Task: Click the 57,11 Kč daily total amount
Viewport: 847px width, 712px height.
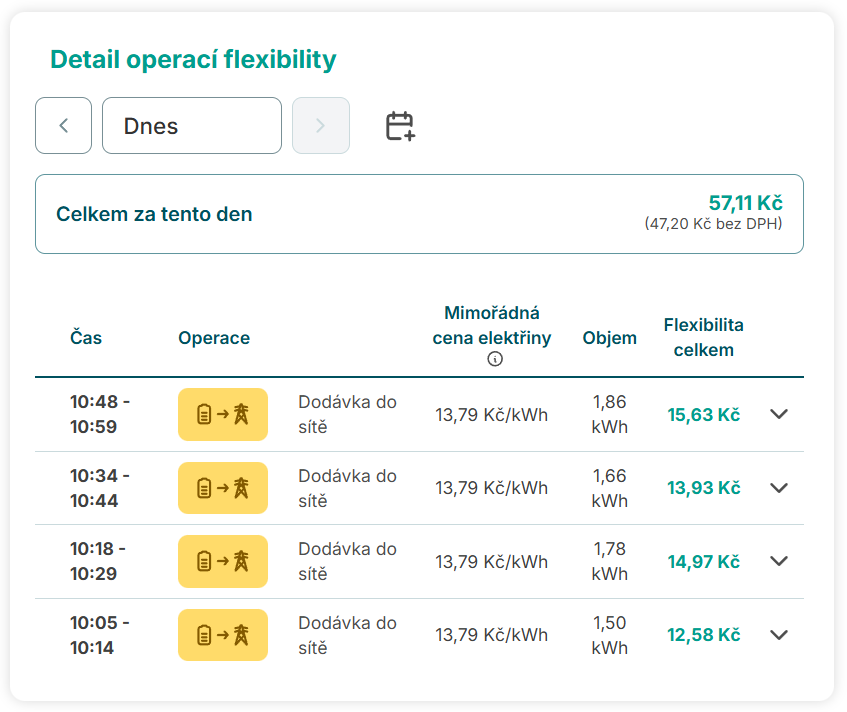Action: click(x=745, y=204)
